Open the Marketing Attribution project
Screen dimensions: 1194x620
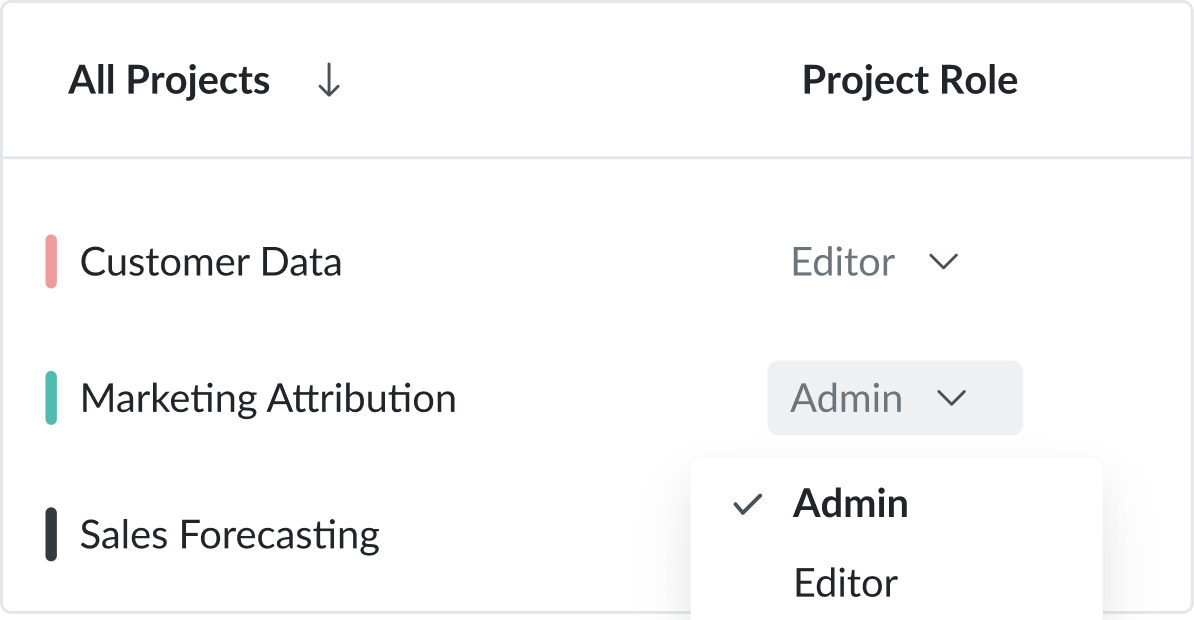click(x=268, y=398)
